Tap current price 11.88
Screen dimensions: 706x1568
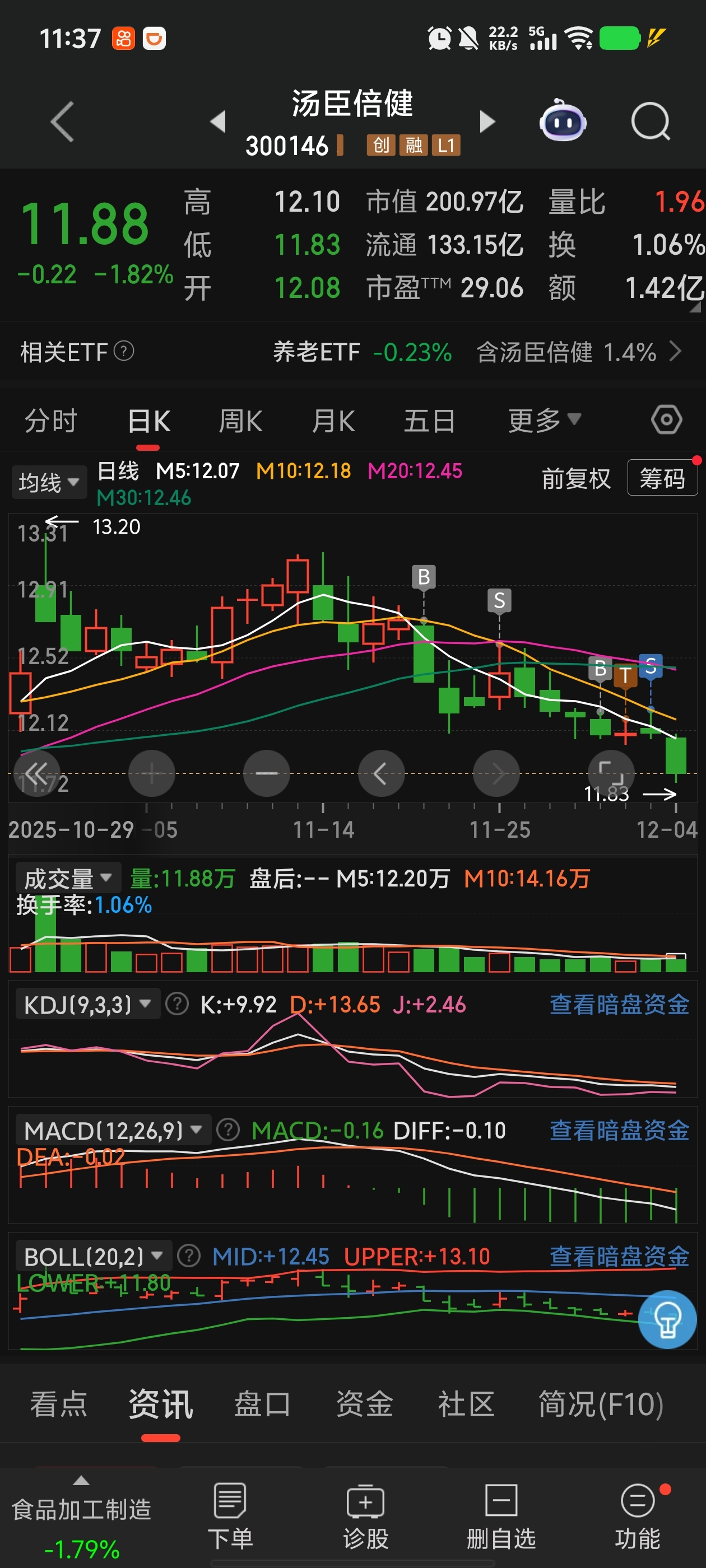click(85, 224)
